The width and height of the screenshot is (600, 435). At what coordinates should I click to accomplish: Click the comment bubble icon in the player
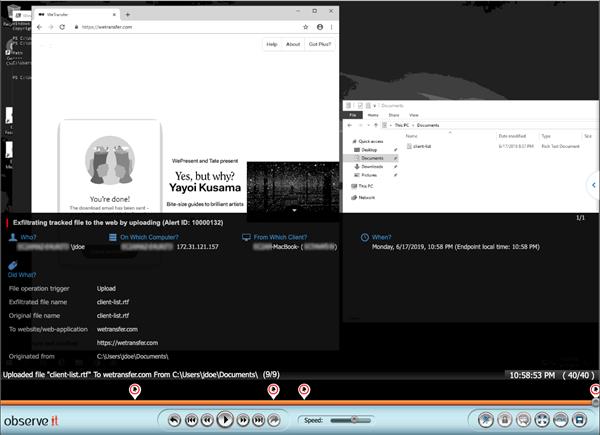tap(523, 420)
